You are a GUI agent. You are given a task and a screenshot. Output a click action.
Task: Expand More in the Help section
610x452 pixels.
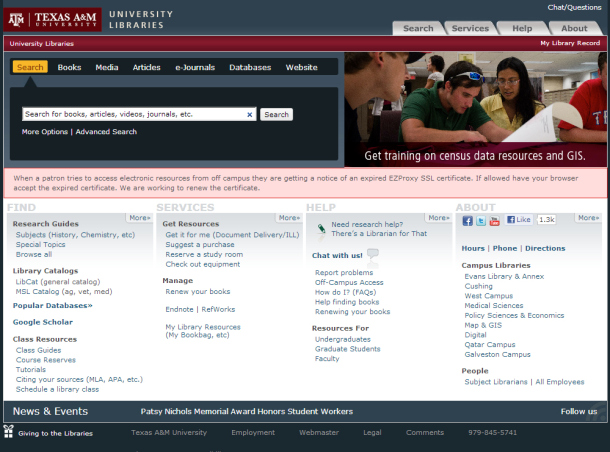tap(438, 217)
